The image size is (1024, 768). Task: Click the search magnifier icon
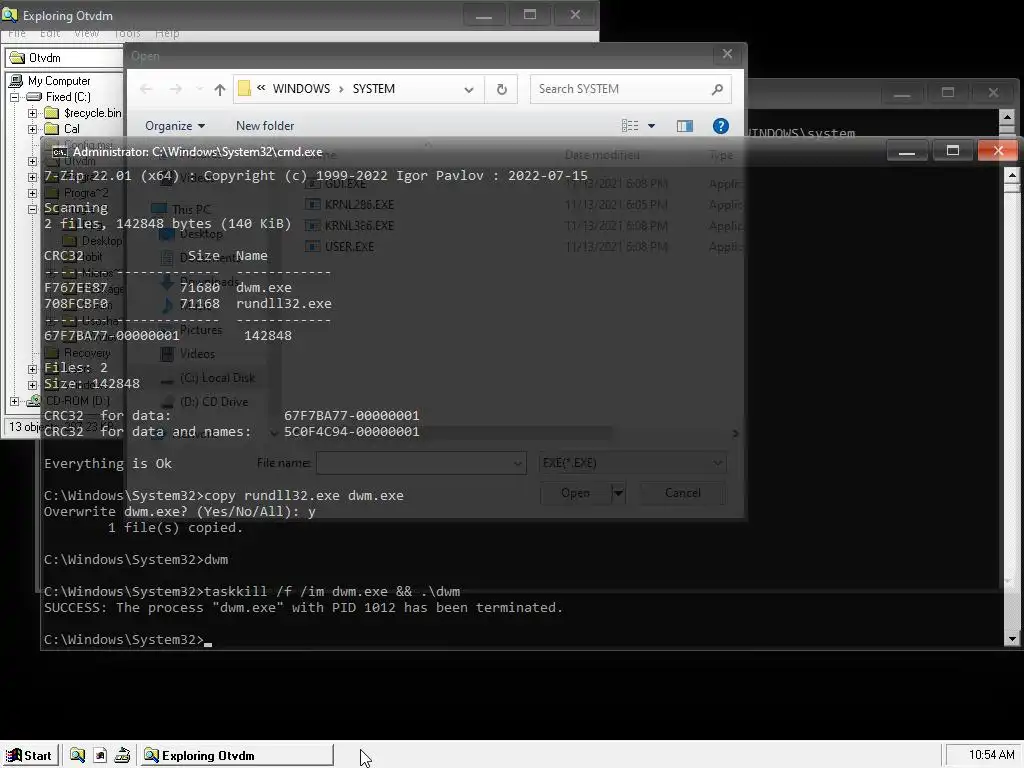717,89
